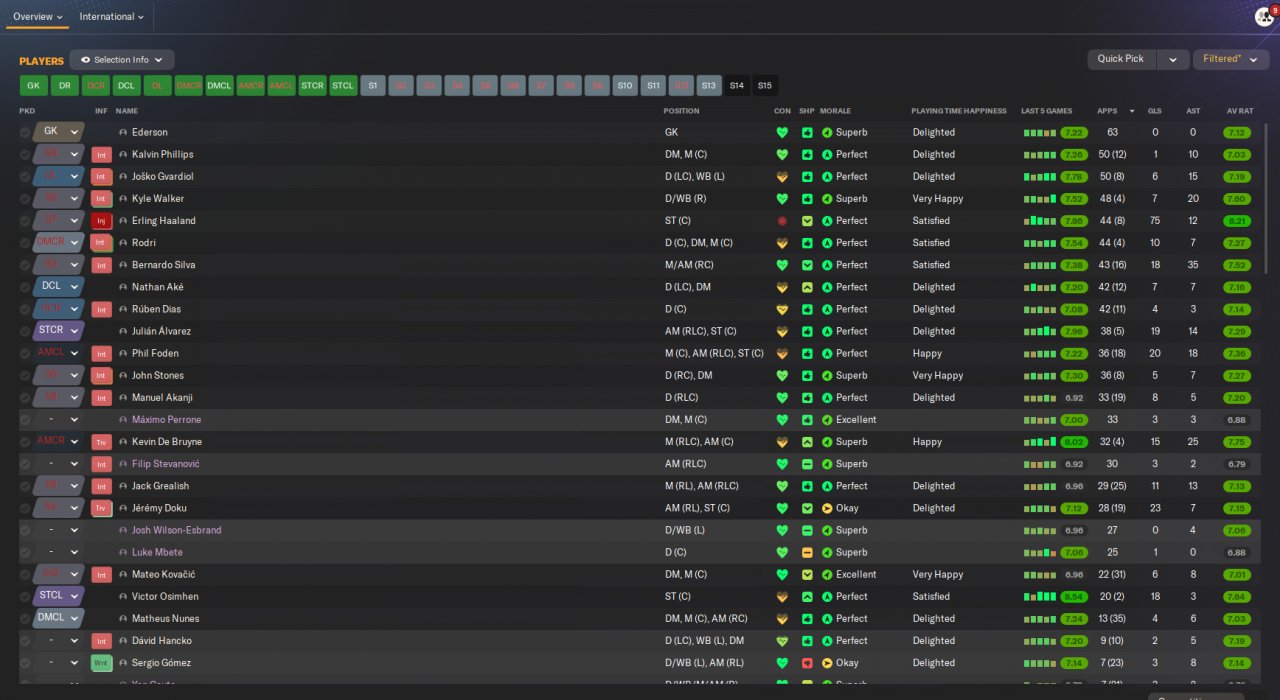This screenshot has height=700, width=1280.
Task: Open the International menu
Action: [111, 17]
